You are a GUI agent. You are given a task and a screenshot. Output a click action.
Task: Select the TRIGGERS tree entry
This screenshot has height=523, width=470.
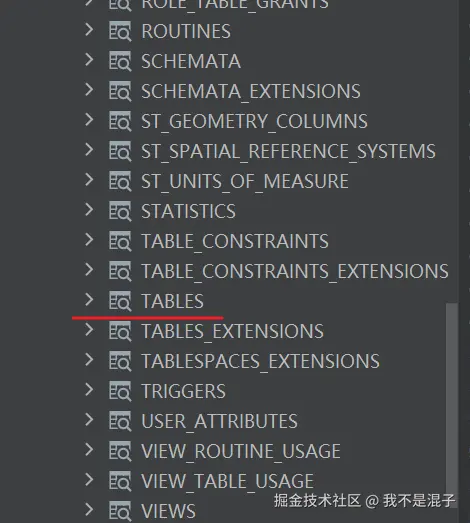[183, 391]
